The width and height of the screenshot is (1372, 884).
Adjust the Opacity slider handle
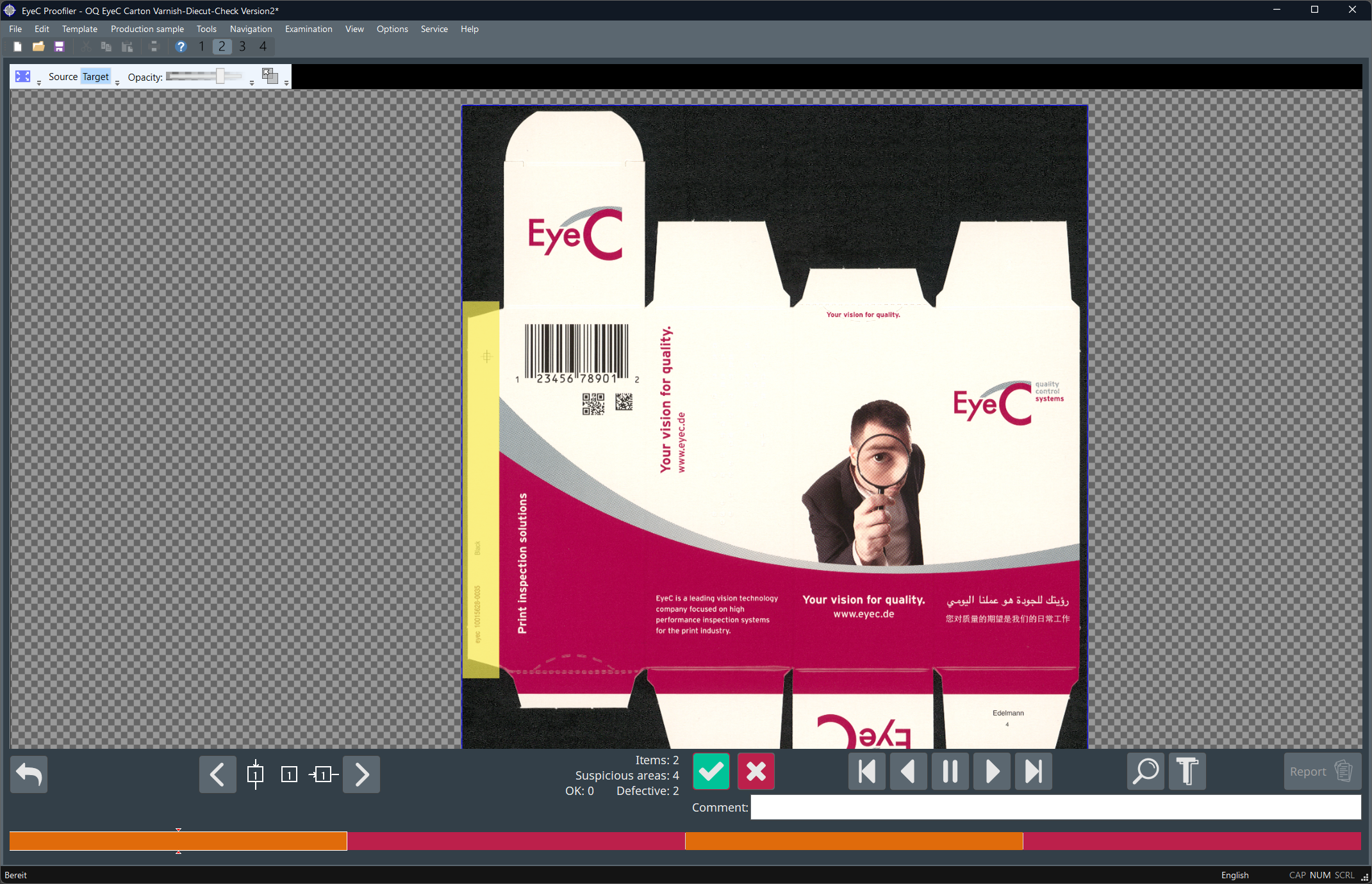220,77
